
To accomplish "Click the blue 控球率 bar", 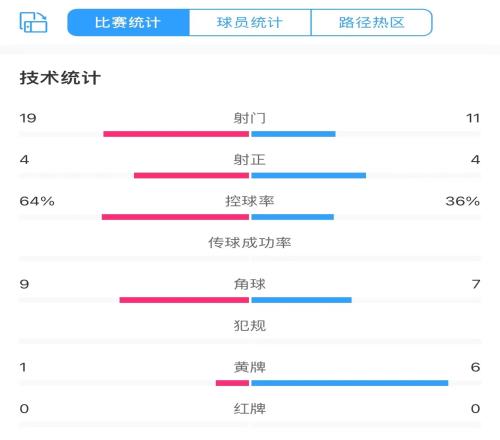I will pyautogui.click(x=292, y=217).
